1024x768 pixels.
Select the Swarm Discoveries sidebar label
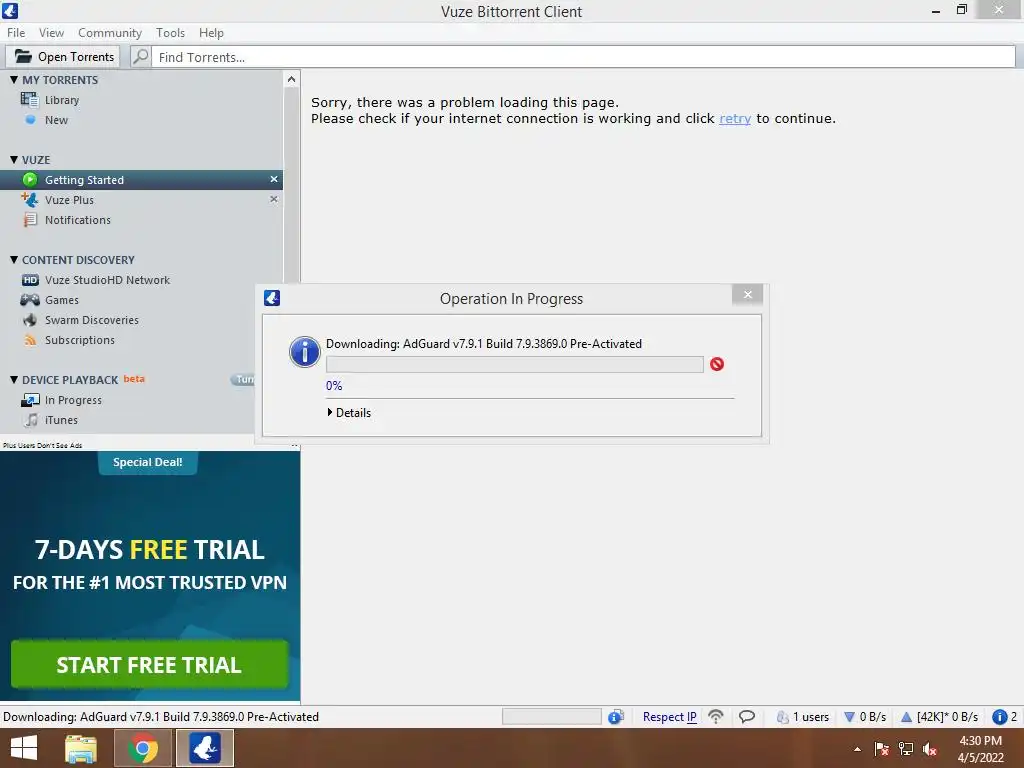92,320
